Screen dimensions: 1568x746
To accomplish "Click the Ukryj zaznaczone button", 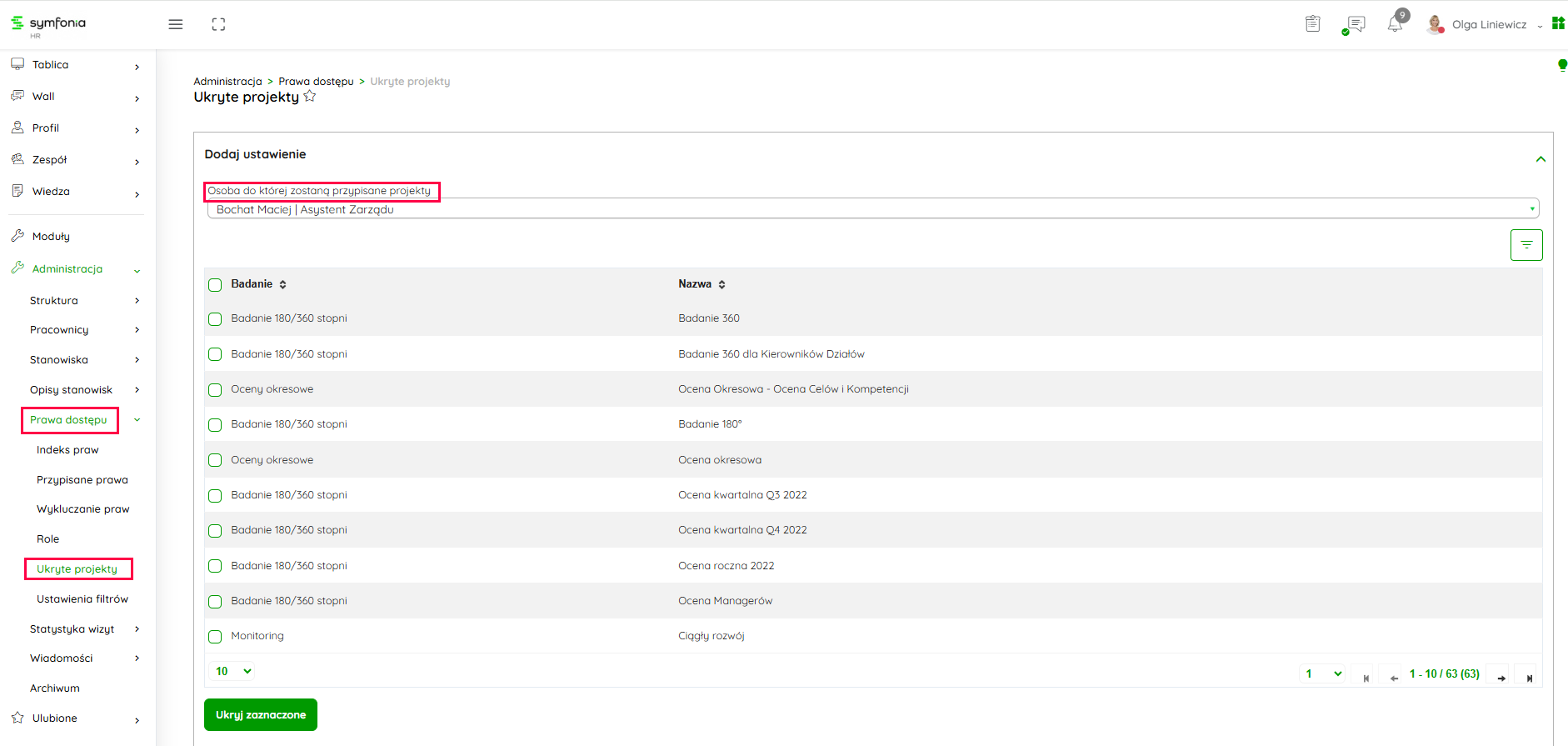I will tap(261, 715).
